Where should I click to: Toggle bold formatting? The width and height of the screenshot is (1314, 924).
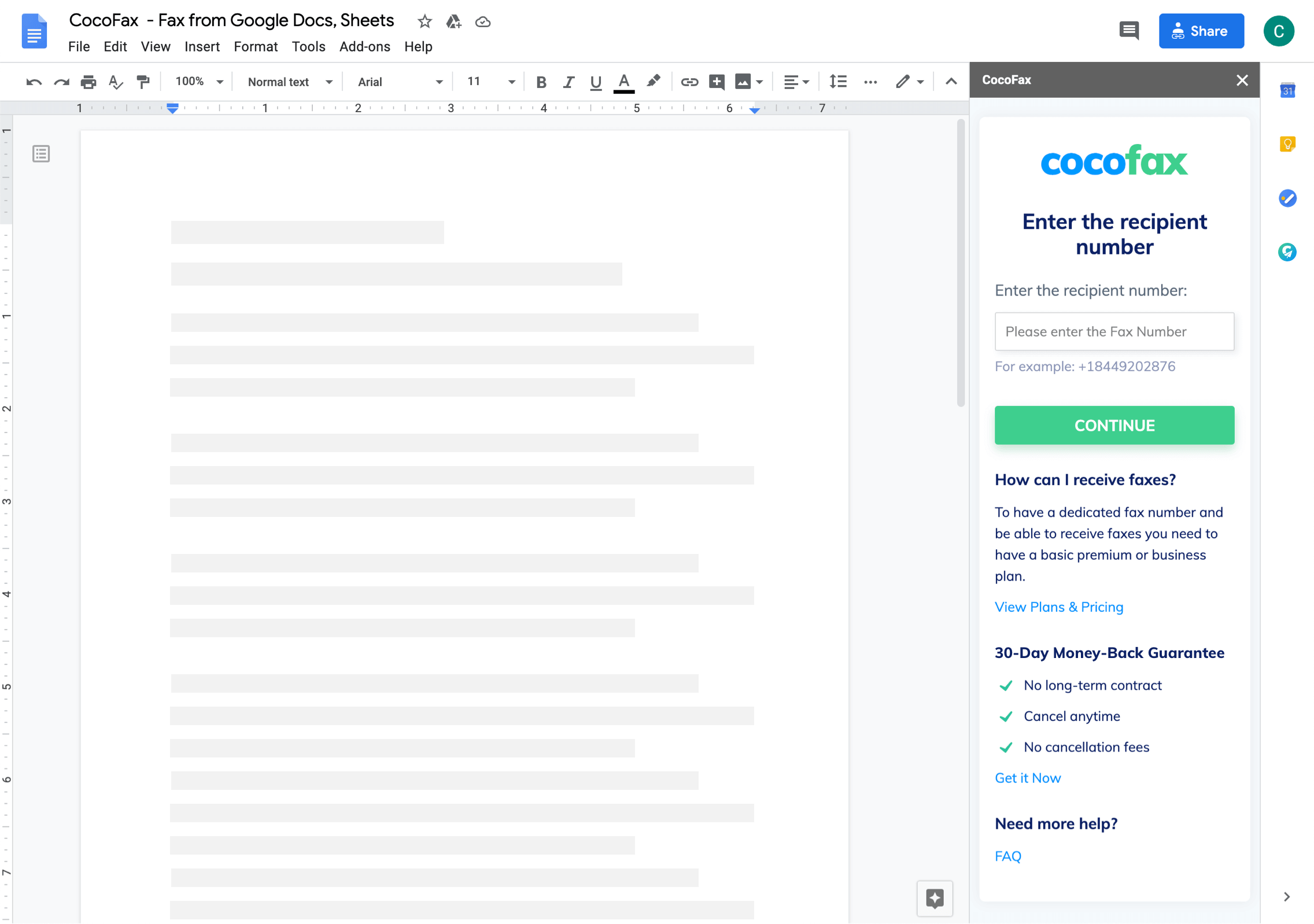[541, 82]
